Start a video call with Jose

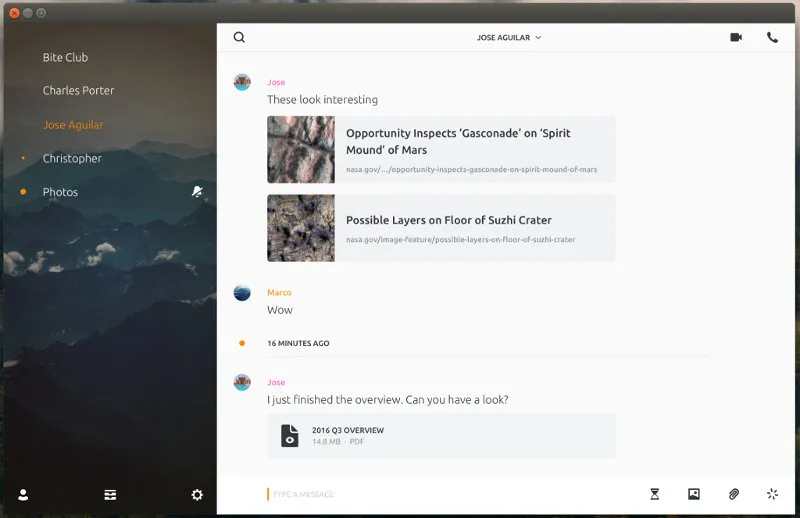coord(736,38)
